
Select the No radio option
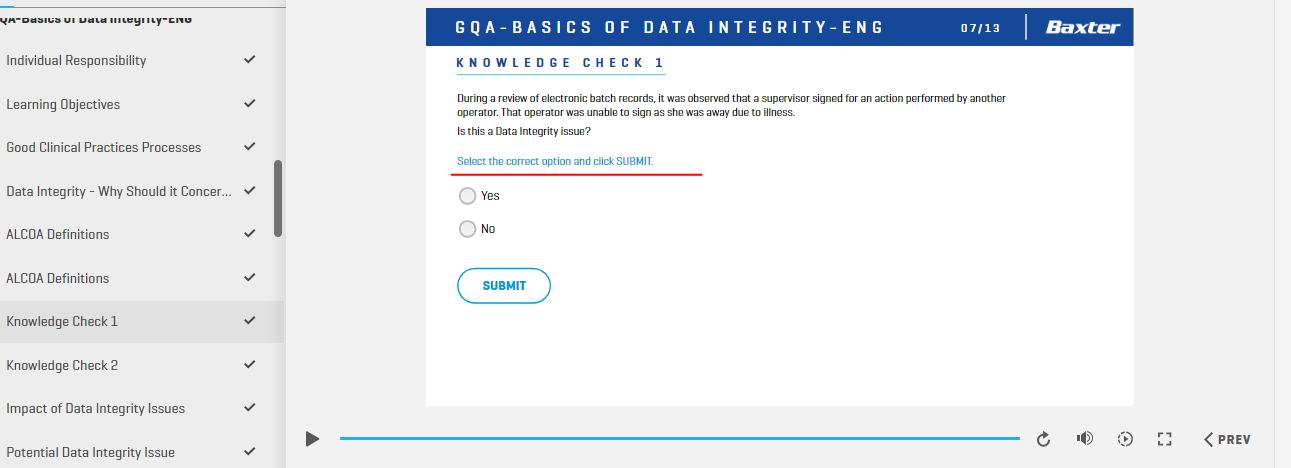click(467, 229)
